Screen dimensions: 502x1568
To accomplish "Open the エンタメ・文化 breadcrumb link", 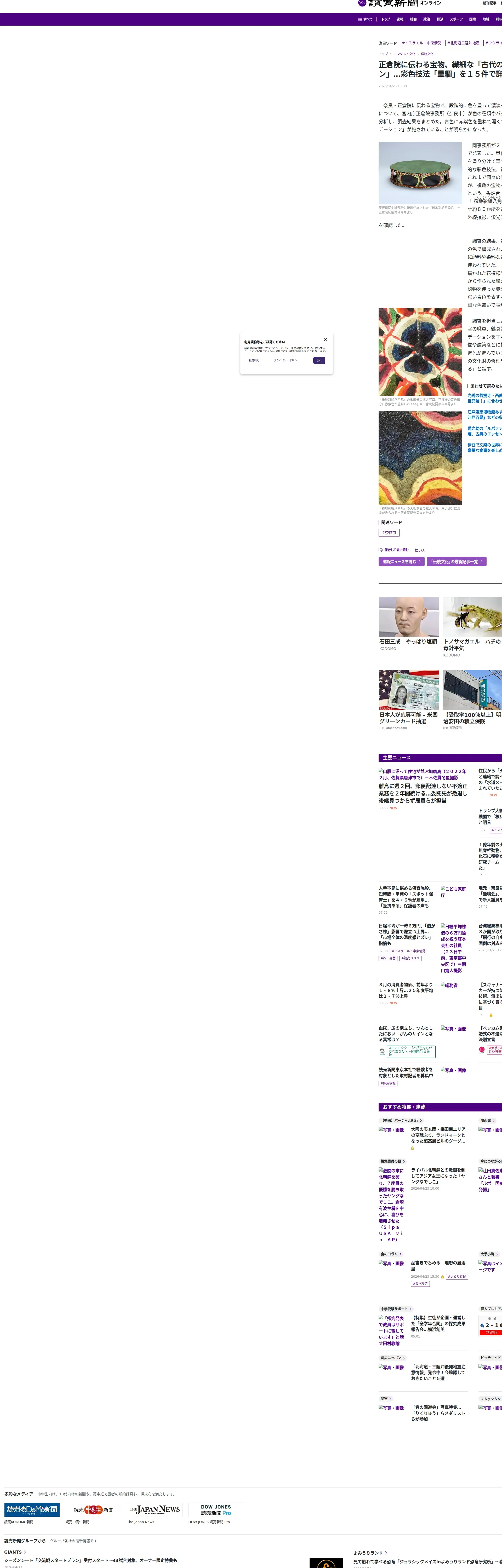I will tap(404, 54).
